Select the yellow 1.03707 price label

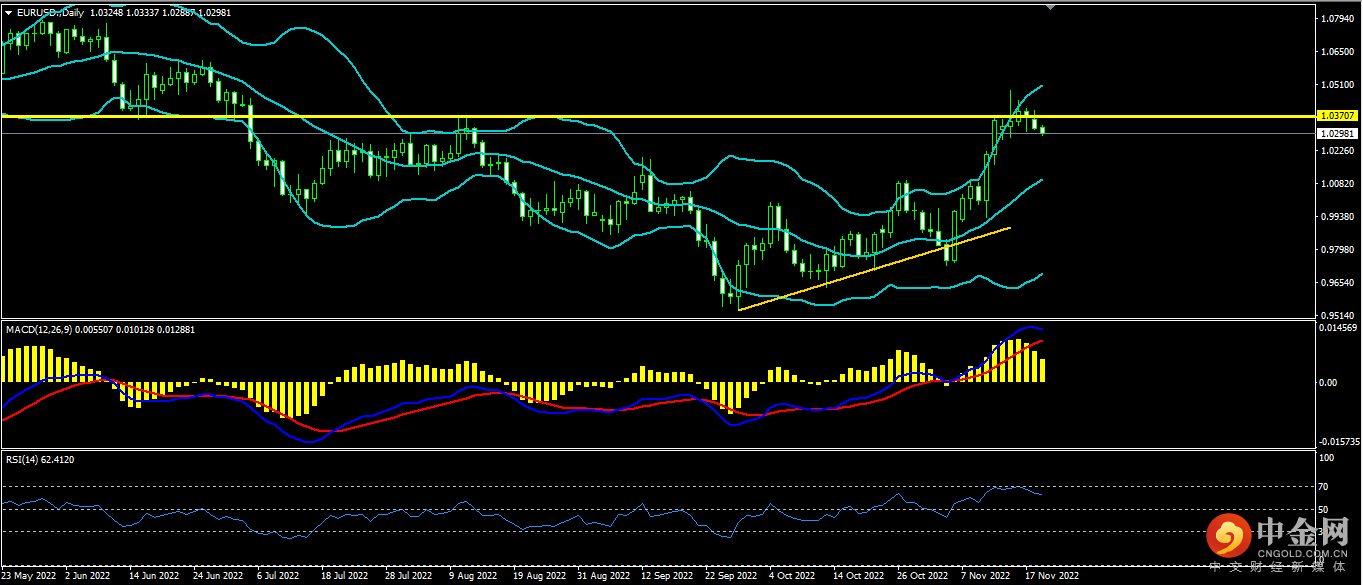1337,117
